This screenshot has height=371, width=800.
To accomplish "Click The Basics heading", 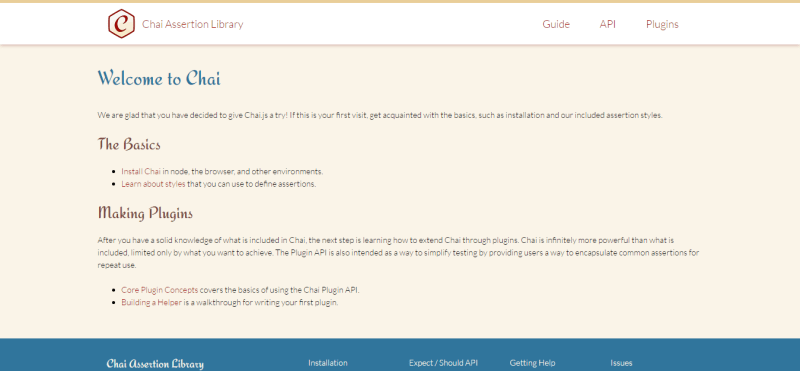I will [129, 144].
